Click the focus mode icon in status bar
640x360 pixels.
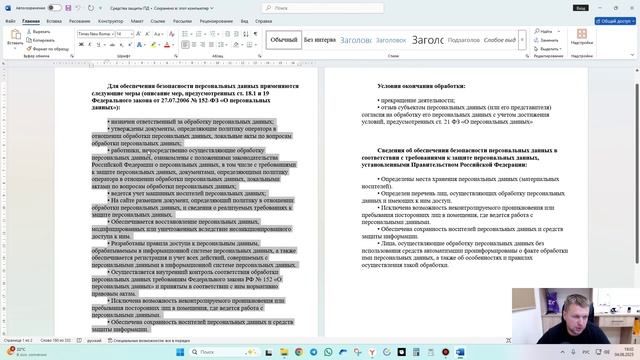(x=508, y=340)
